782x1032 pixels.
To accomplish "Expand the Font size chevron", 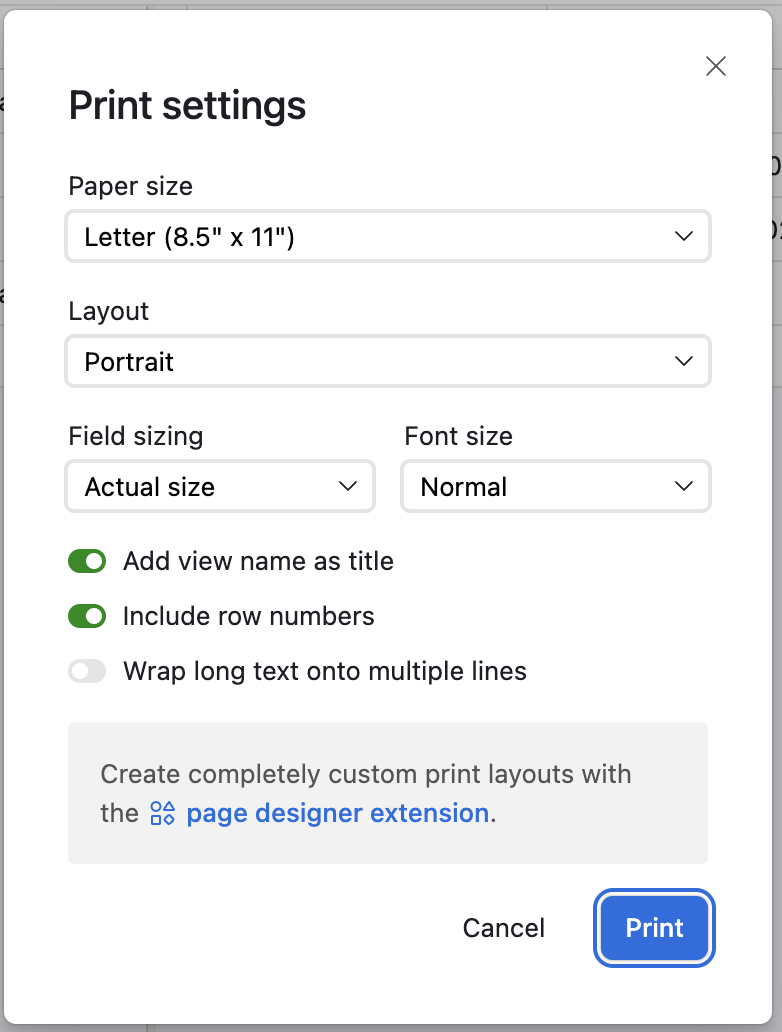I will [683, 486].
